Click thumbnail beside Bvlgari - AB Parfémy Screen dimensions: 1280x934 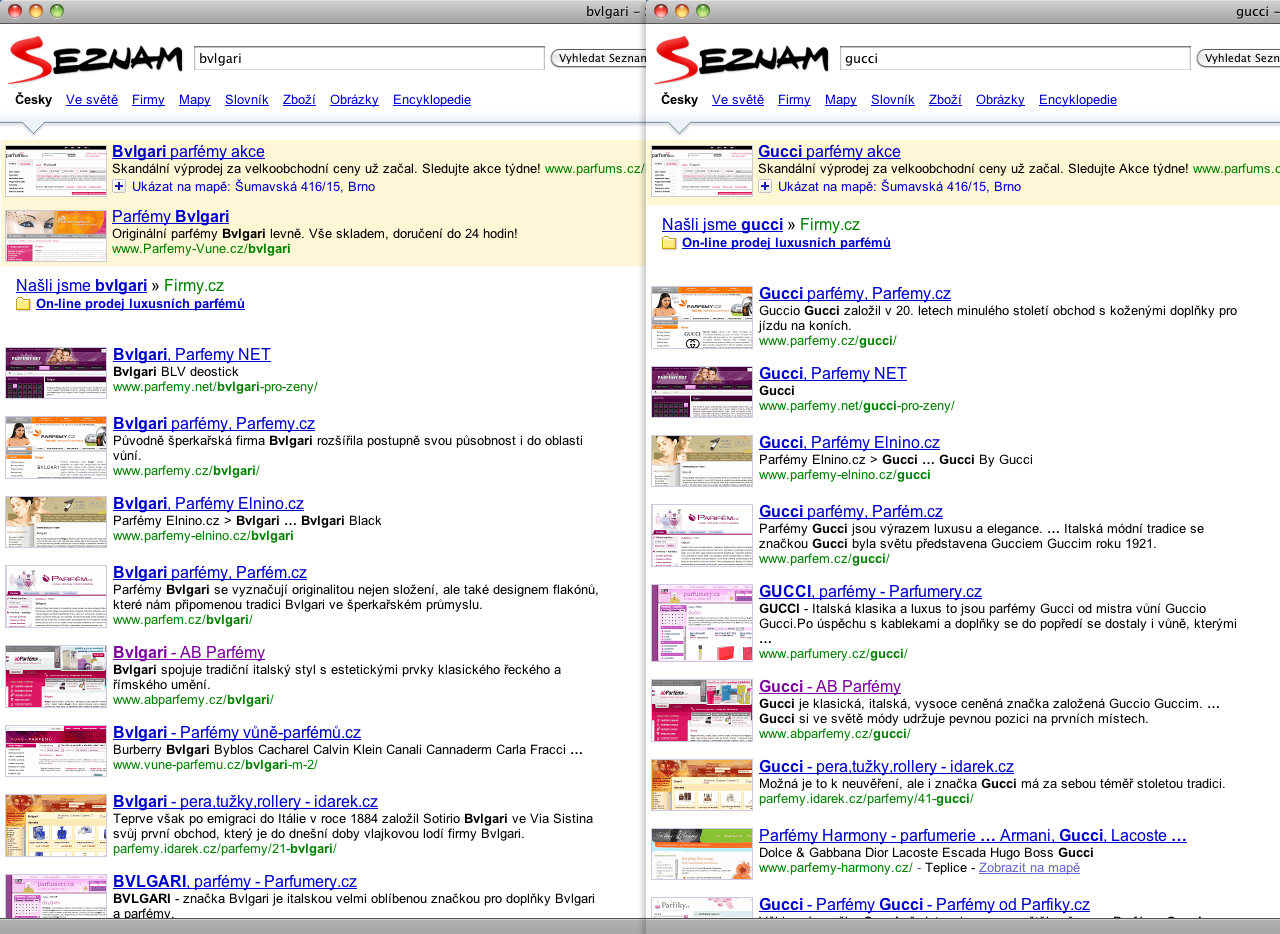pyautogui.click(x=56, y=676)
